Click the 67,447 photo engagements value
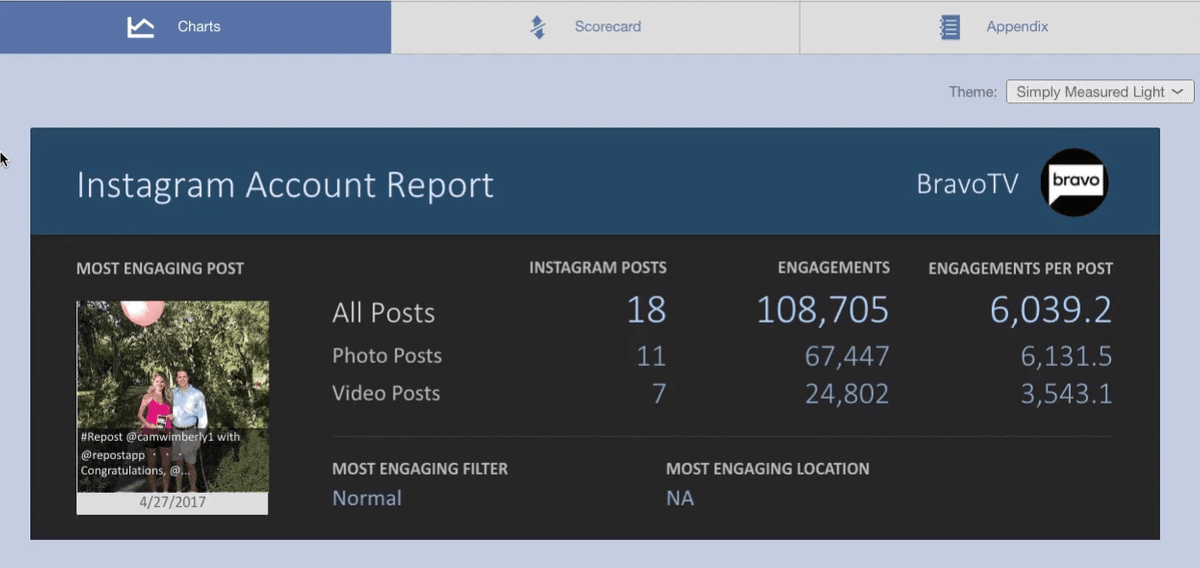 tap(847, 357)
